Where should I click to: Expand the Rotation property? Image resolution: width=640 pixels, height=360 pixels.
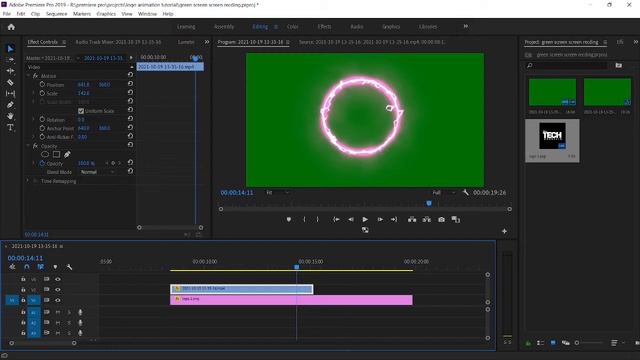33,119
